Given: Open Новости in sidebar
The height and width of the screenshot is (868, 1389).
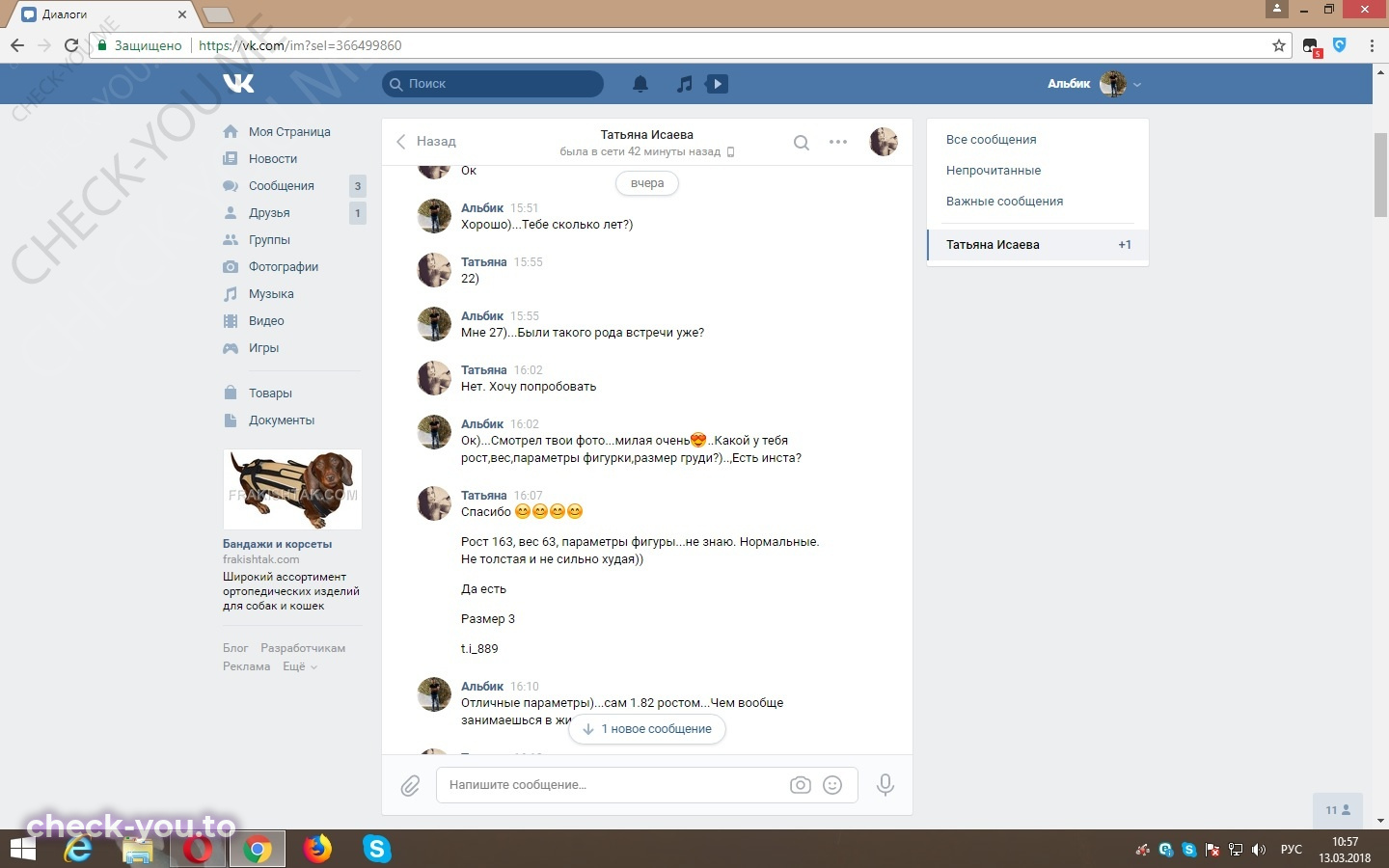Looking at the screenshot, I should (x=273, y=159).
